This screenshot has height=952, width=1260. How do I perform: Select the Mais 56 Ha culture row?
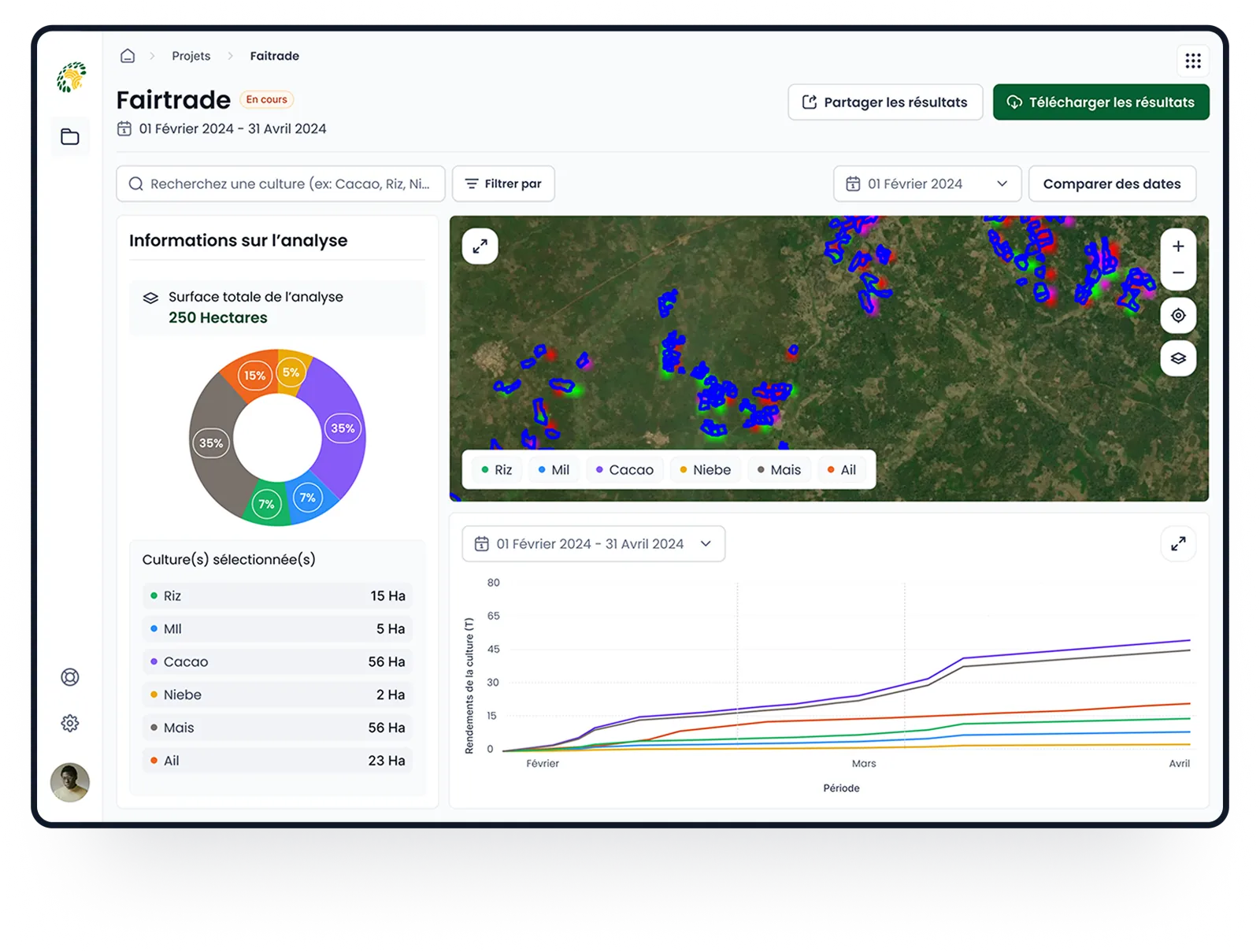(277, 728)
